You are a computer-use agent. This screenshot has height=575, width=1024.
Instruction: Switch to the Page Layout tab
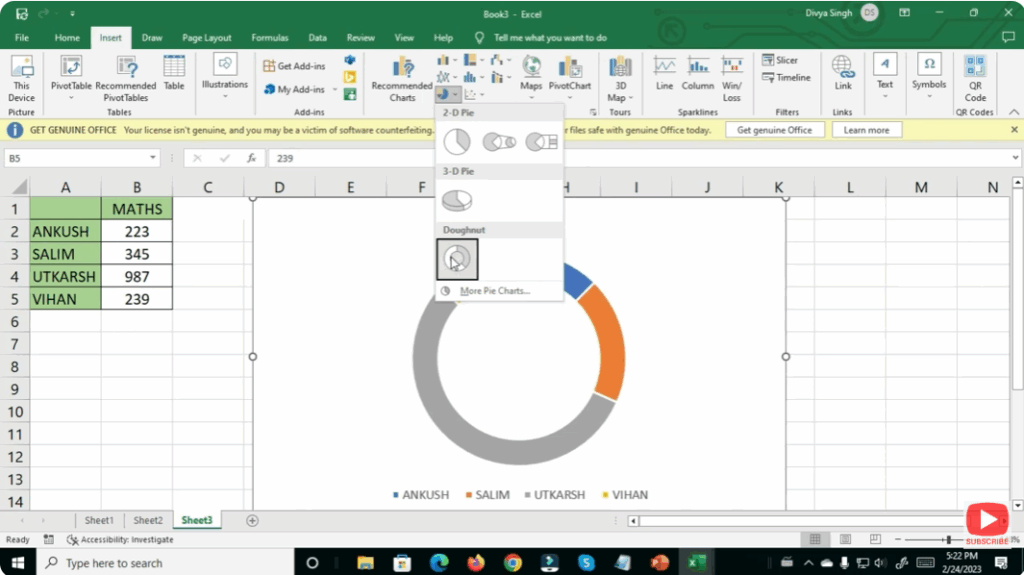pos(205,38)
